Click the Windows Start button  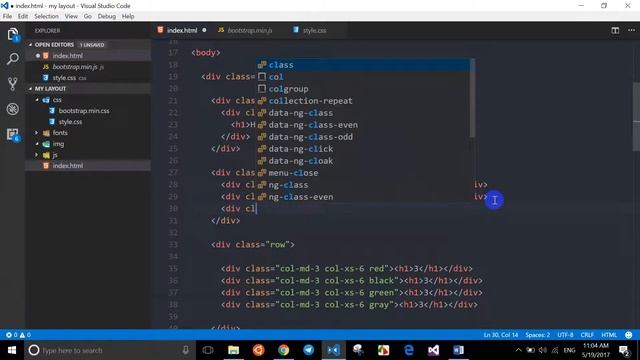pos(11,350)
